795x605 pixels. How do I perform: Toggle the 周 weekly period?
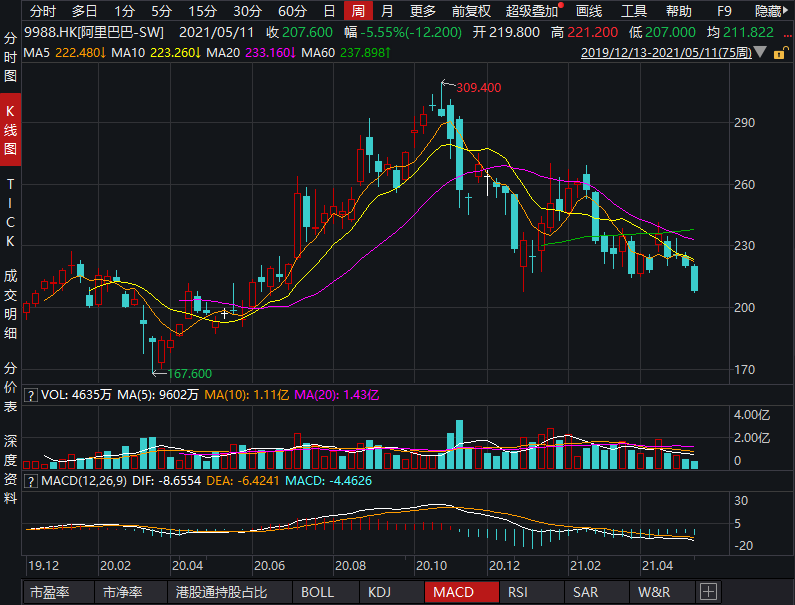coord(358,11)
